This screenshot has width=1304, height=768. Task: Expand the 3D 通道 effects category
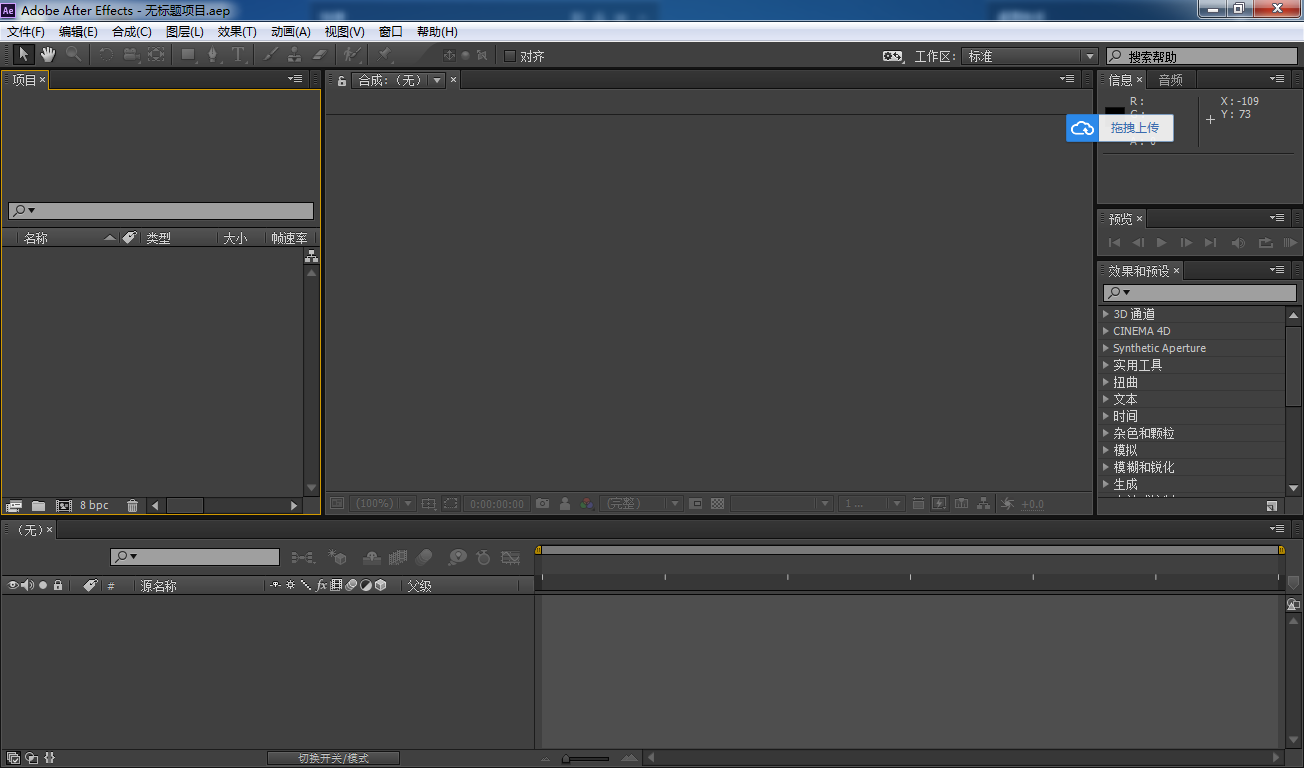[1106, 314]
